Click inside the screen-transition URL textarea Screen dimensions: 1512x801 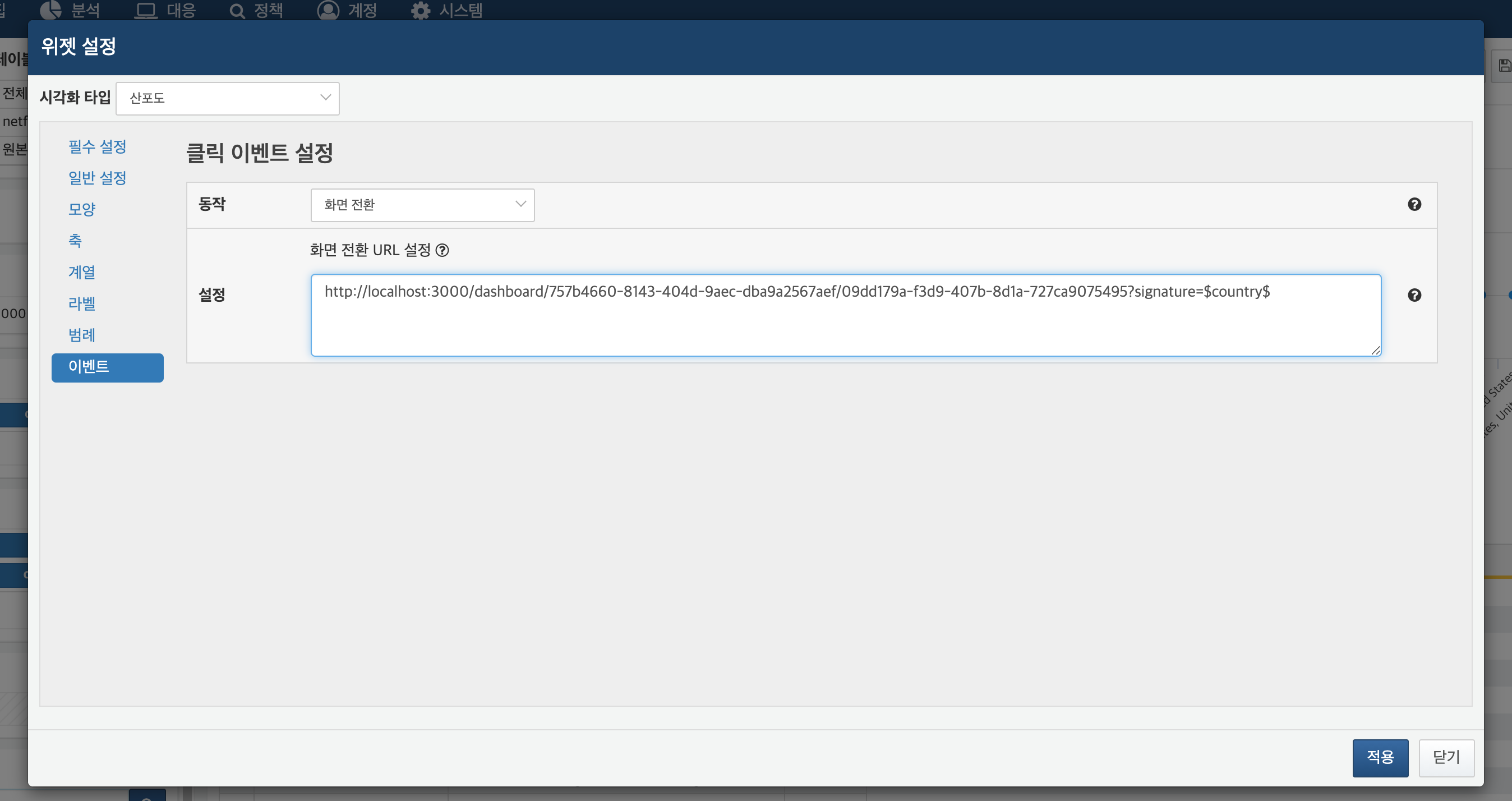[x=846, y=315]
